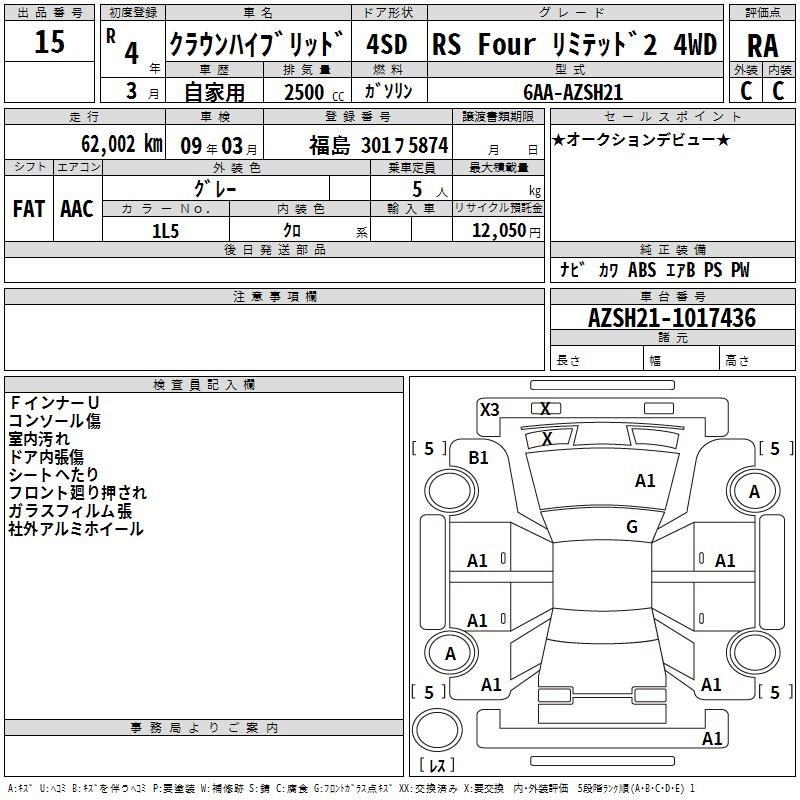Click the A1 mark on rear bumper
The height and width of the screenshot is (800, 800).
[712, 738]
